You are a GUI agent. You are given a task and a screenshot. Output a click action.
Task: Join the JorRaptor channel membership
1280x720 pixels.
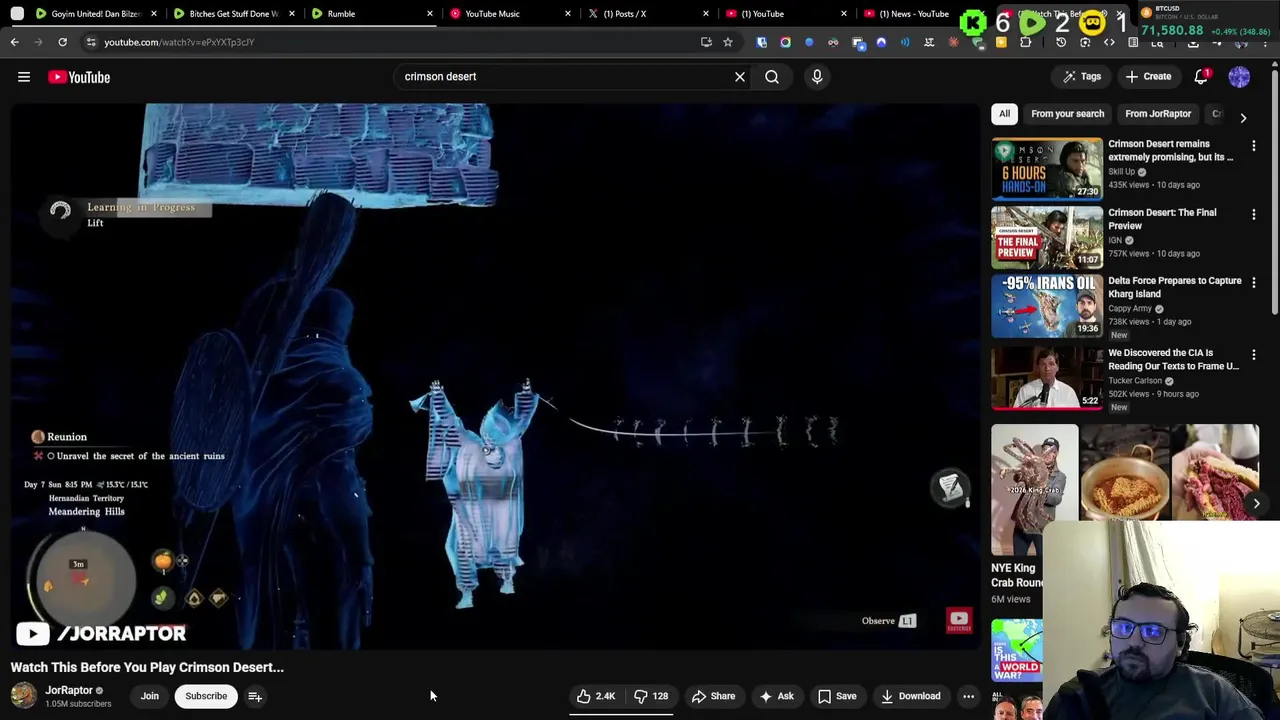pyautogui.click(x=150, y=696)
